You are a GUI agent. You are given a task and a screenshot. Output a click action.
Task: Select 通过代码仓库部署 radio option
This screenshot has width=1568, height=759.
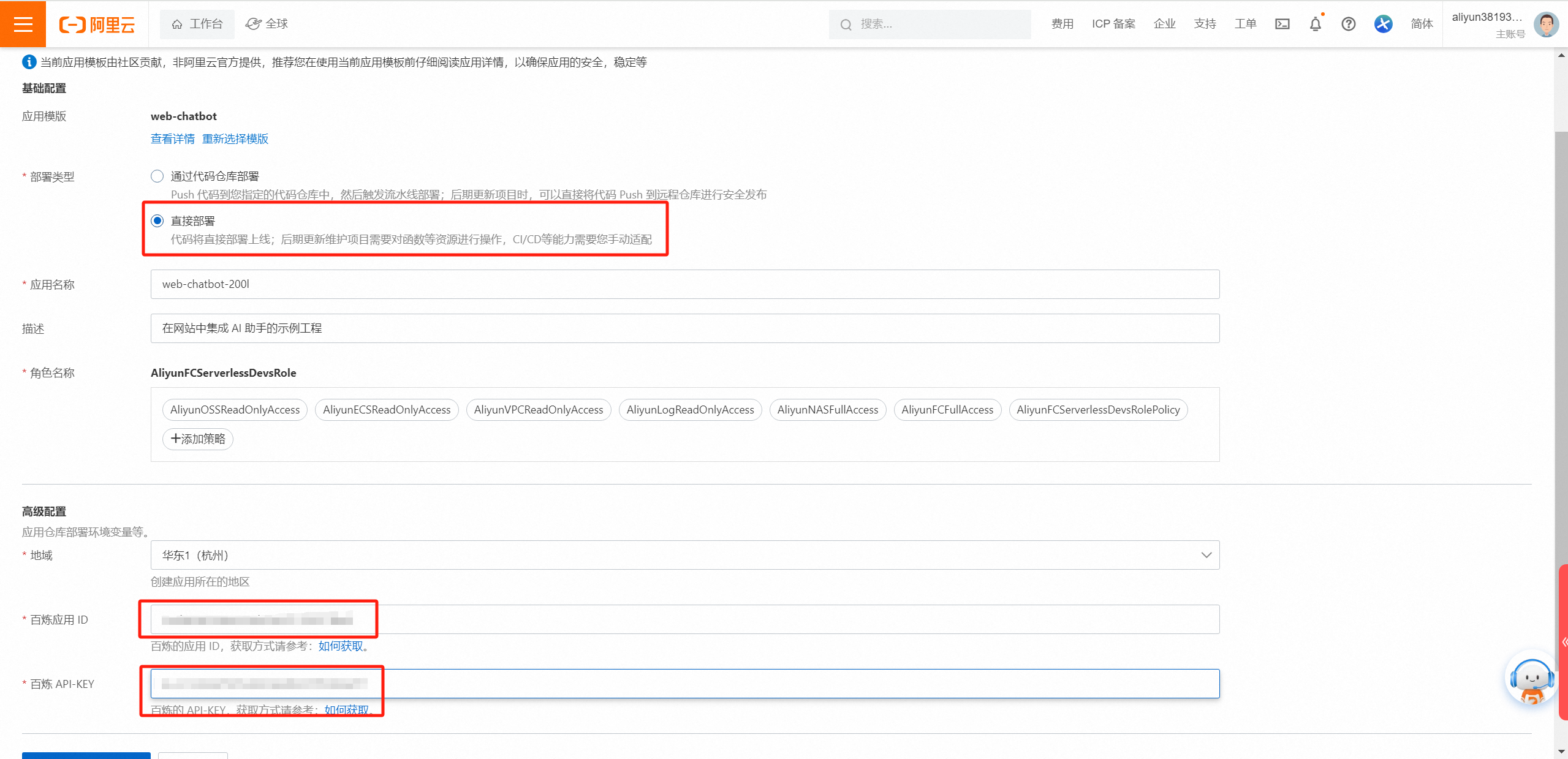[157, 176]
